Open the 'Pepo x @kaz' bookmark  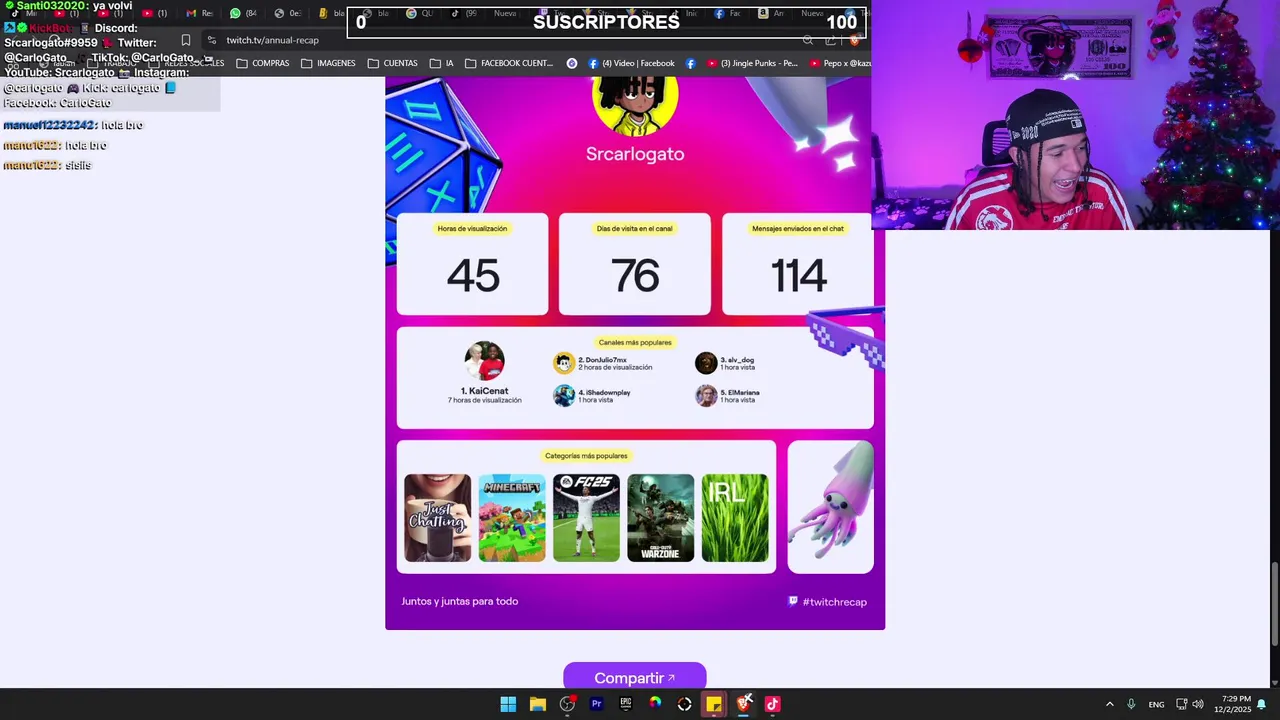(840, 63)
